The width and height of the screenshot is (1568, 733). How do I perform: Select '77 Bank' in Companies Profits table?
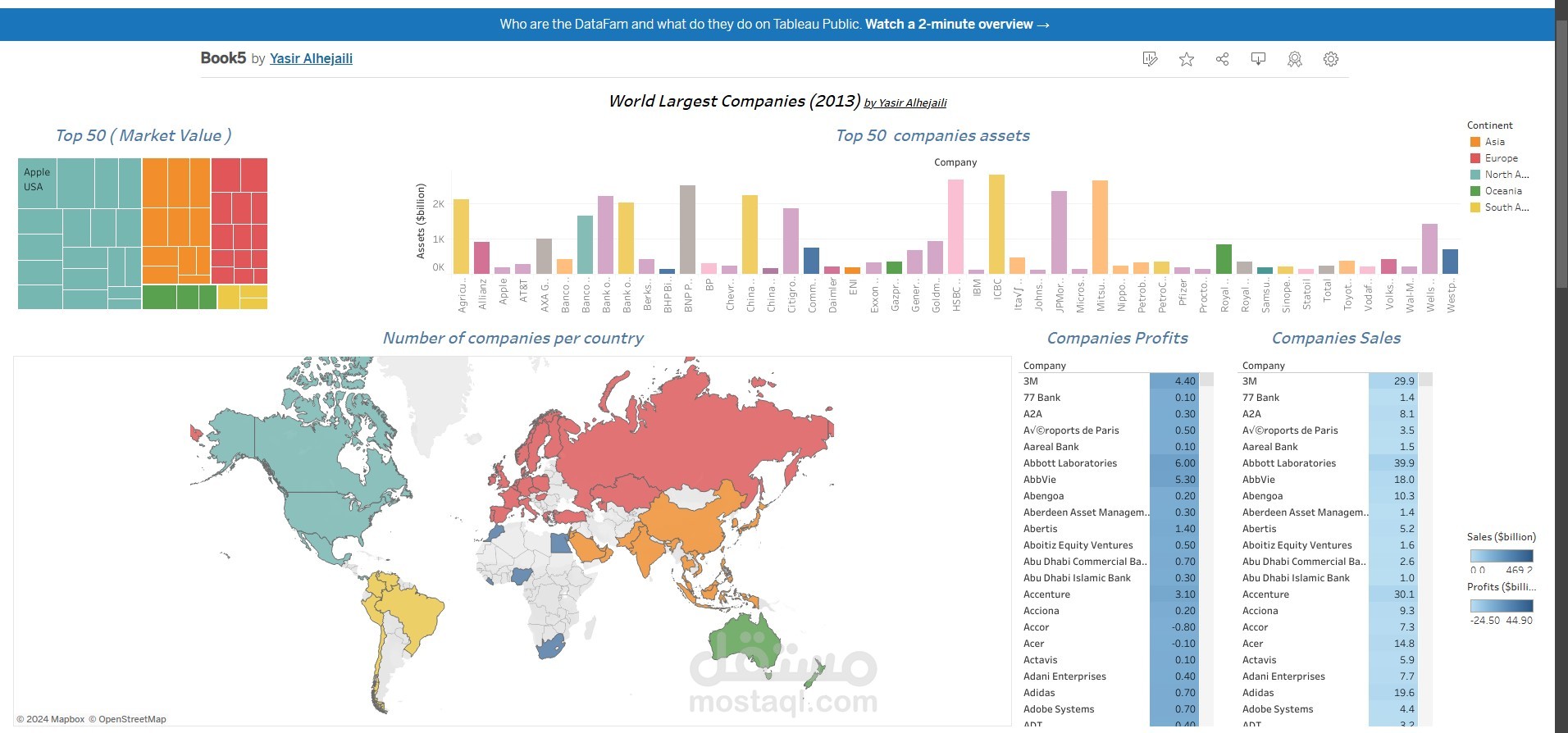pyautogui.click(x=1042, y=398)
